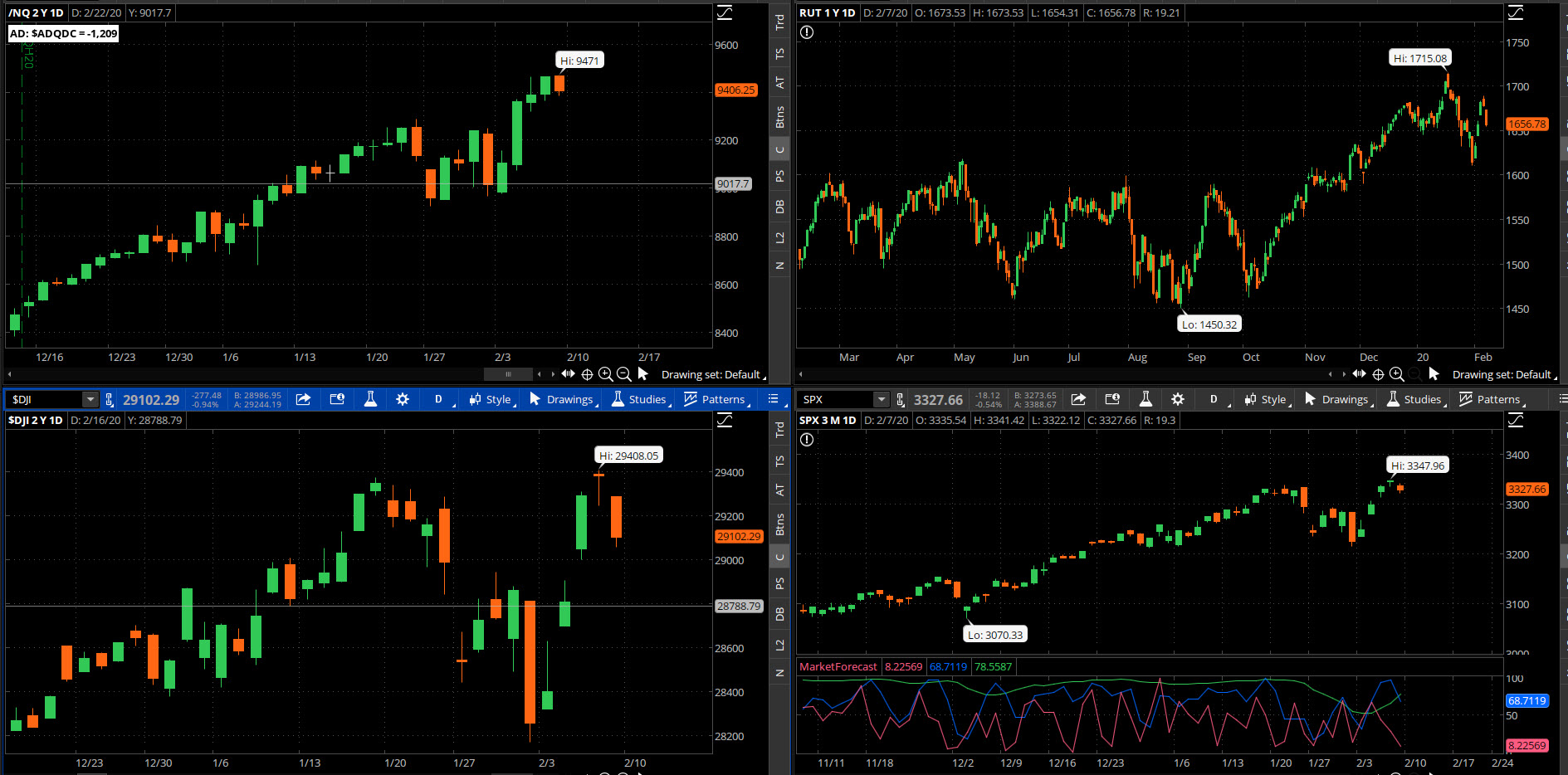Zoom out on the /NQ chart with magnifier minus

tap(623, 374)
